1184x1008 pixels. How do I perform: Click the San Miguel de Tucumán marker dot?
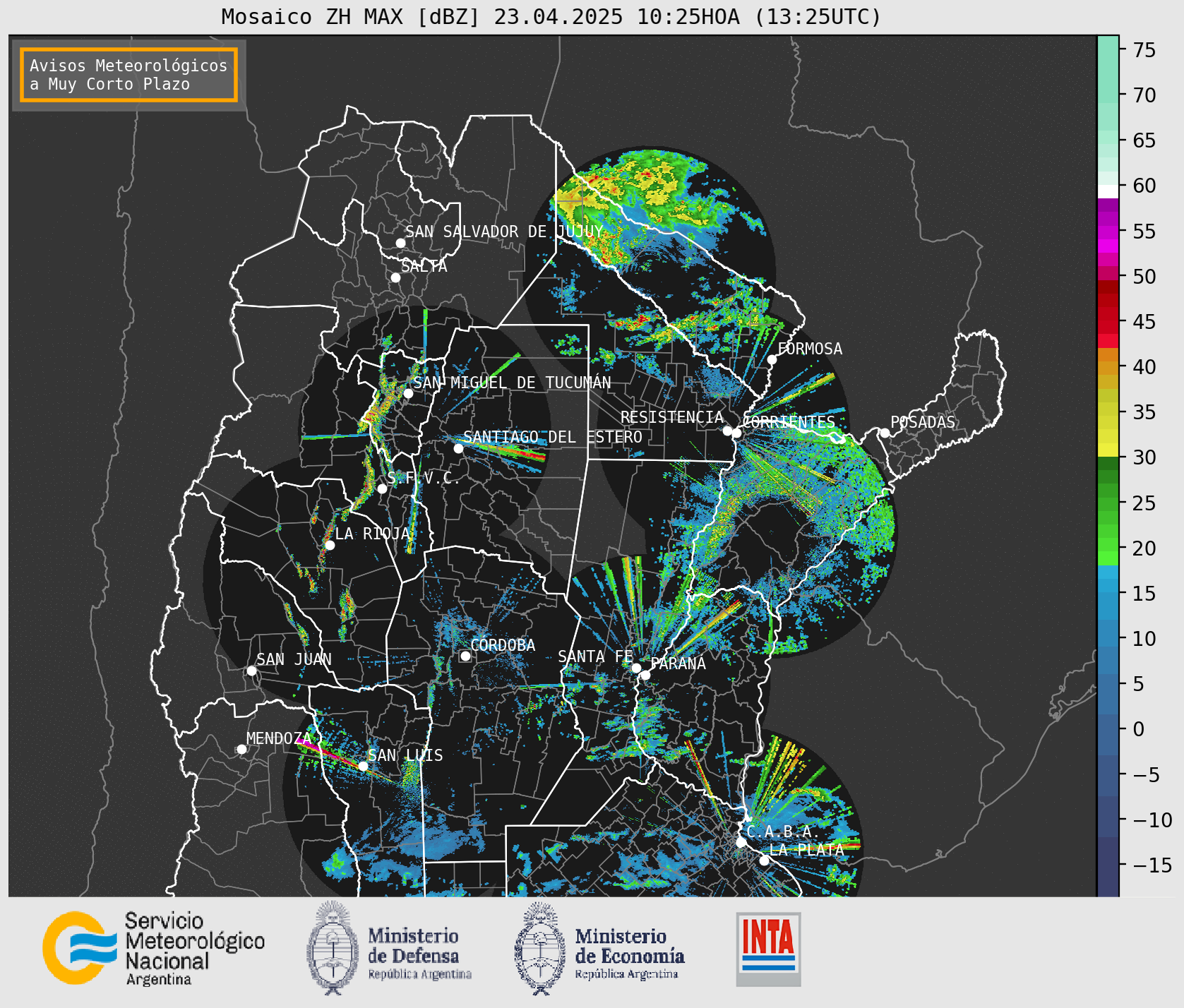click(408, 393)
